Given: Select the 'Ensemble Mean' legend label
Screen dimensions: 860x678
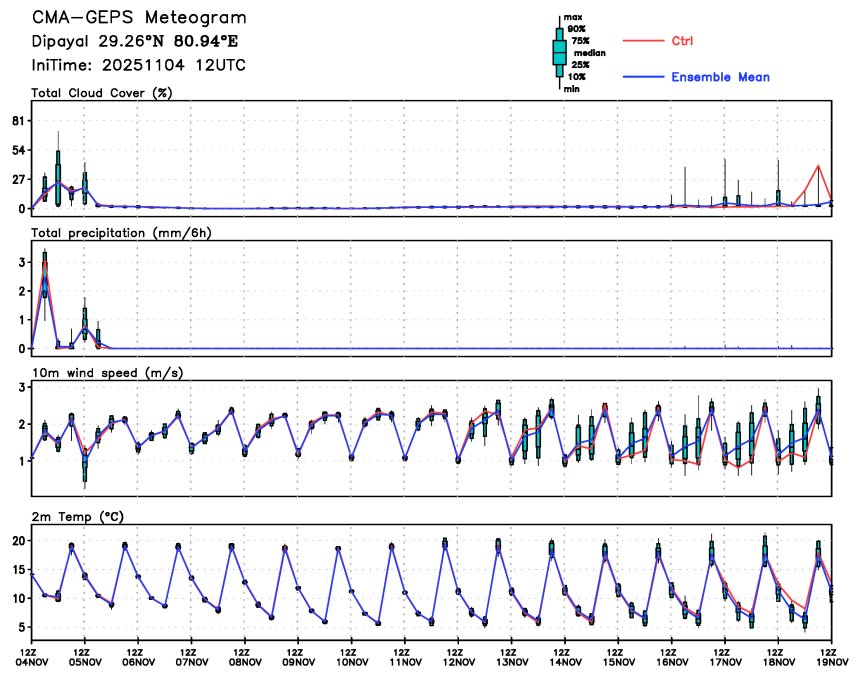Looking at the screenshot, I should [720, 77].
